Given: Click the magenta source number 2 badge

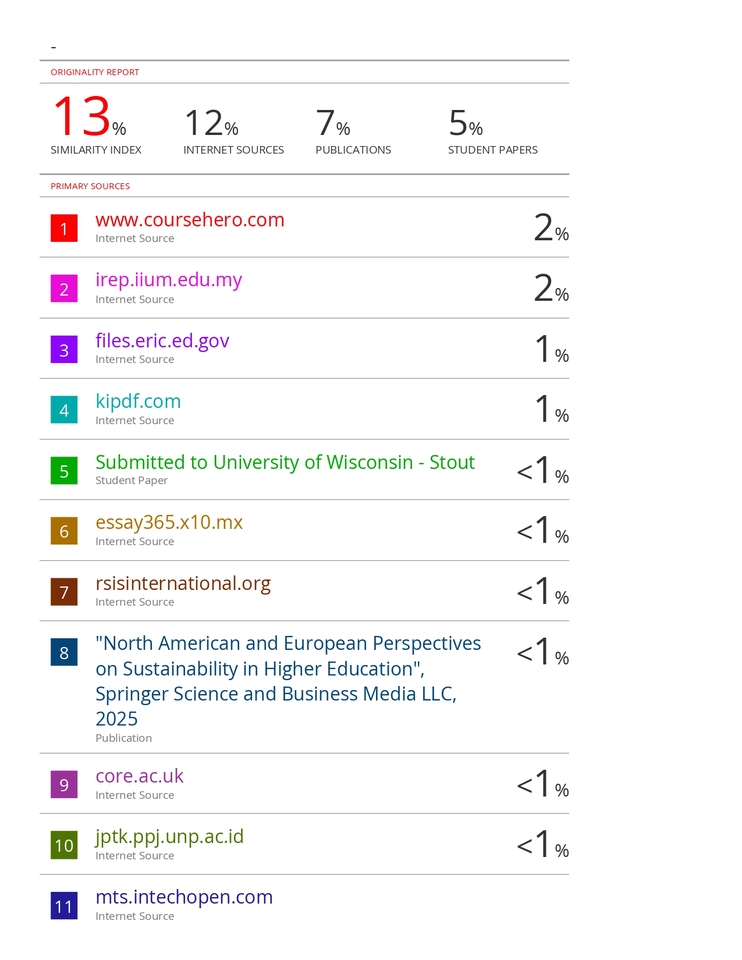Looking at the screenshot, I should [x=64, y=289].
